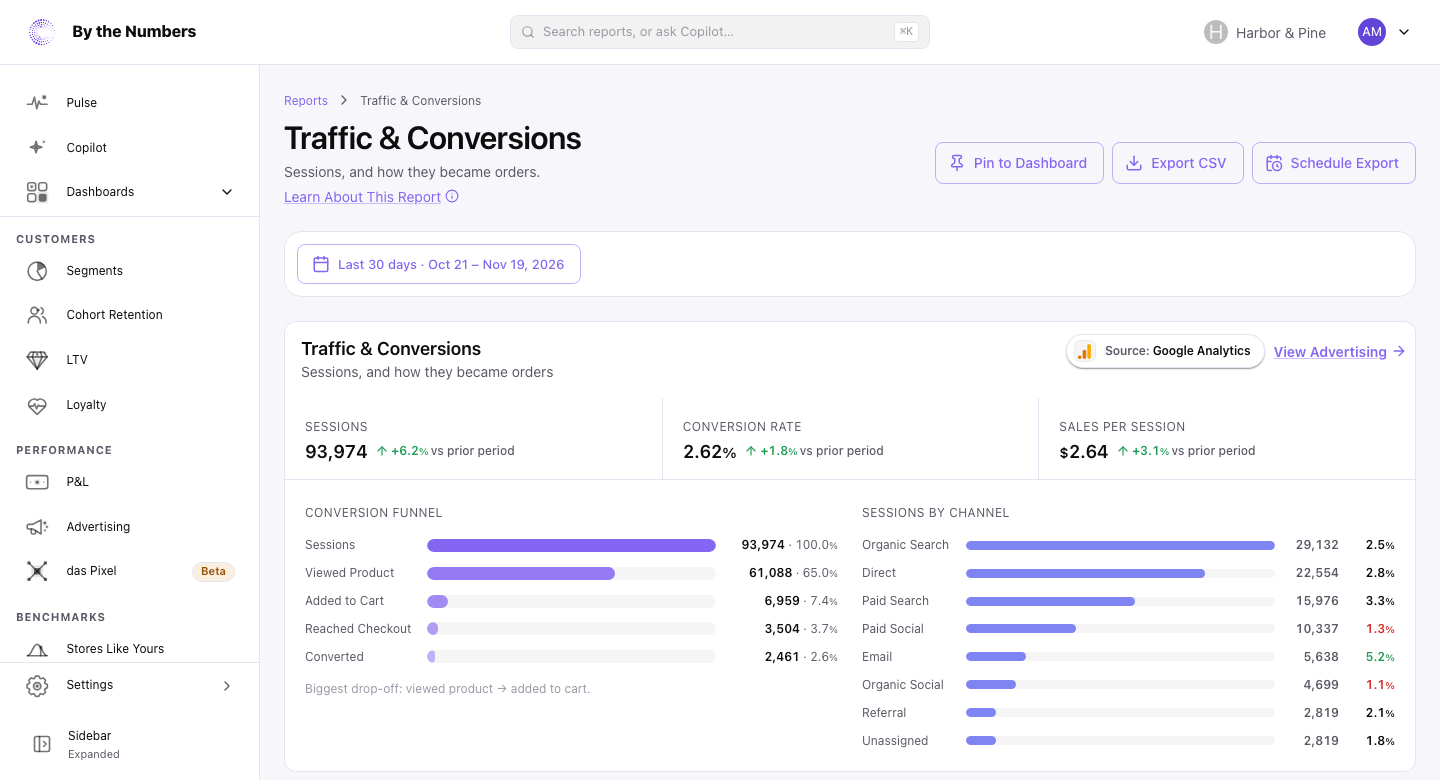The height and width of the screenshot is (780, 1440).
Task: Click the das Pixel icon
Action: (37, 571)
